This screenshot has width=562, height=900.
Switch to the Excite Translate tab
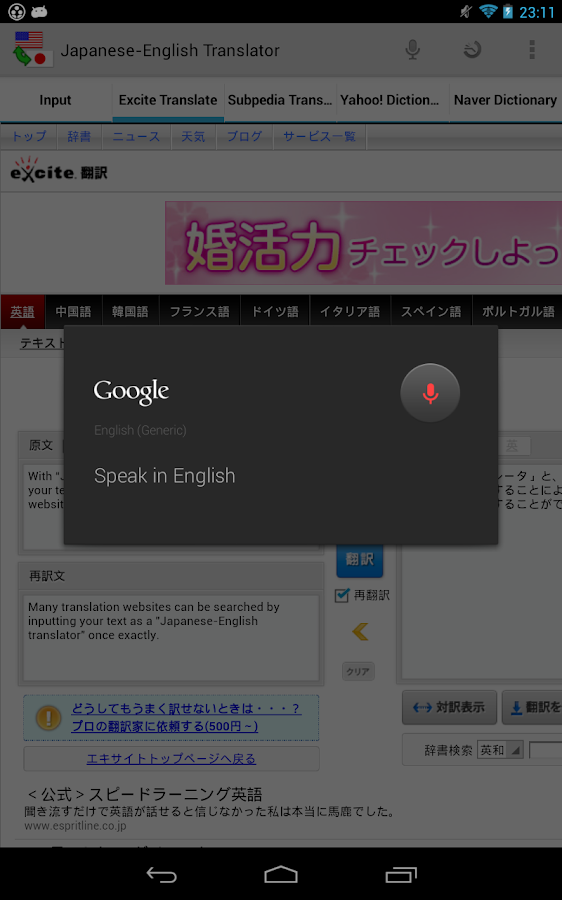pos(168,100)
